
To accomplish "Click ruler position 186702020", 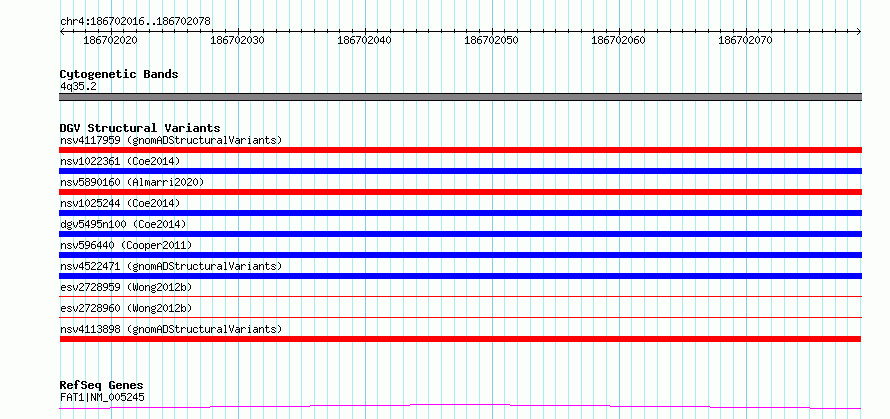I will pyautogui.click(x=110, y=40).
